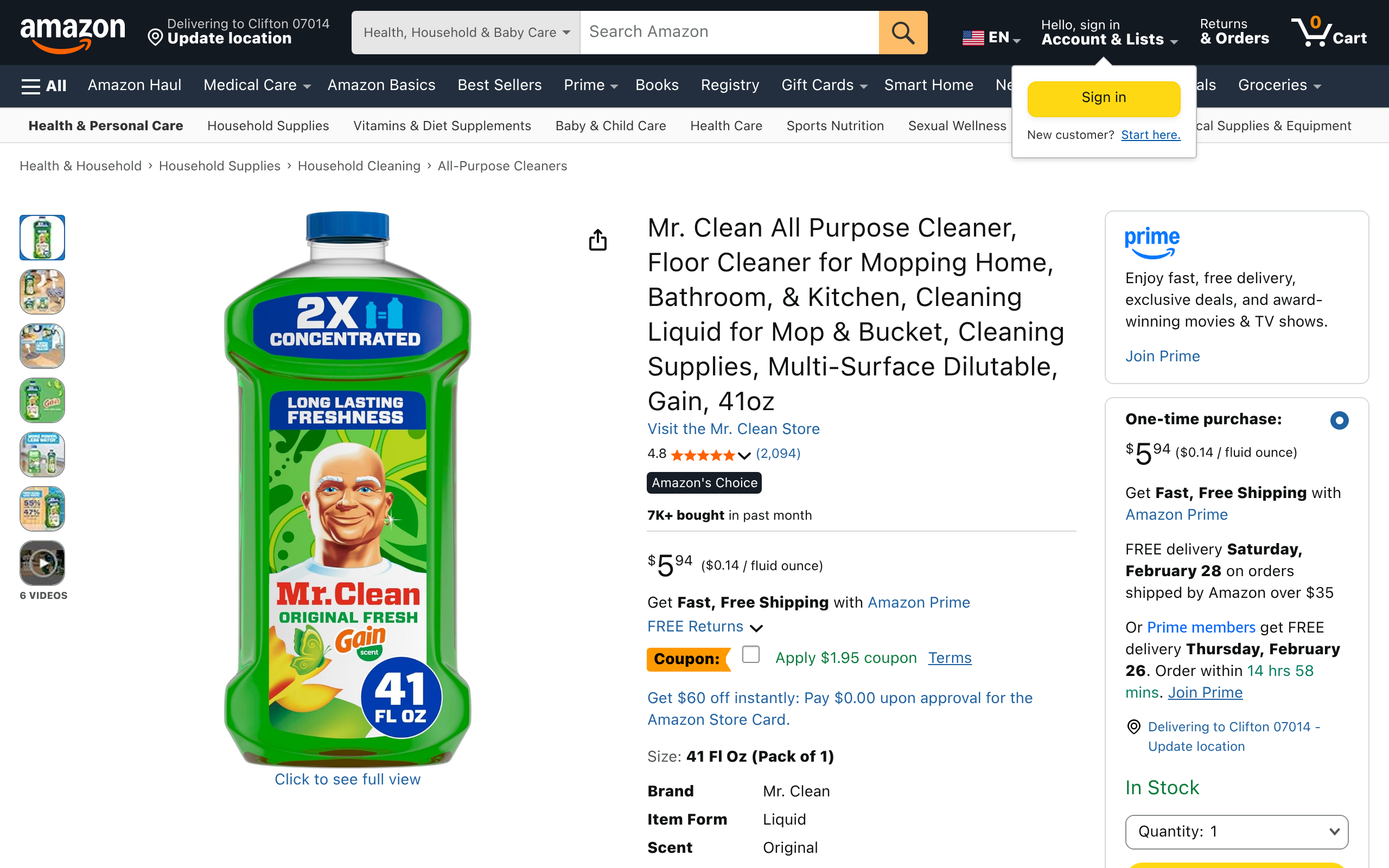
Task: Select the One-time purchase radio button
Action: pyautogui.click(x=1339, y=420)
